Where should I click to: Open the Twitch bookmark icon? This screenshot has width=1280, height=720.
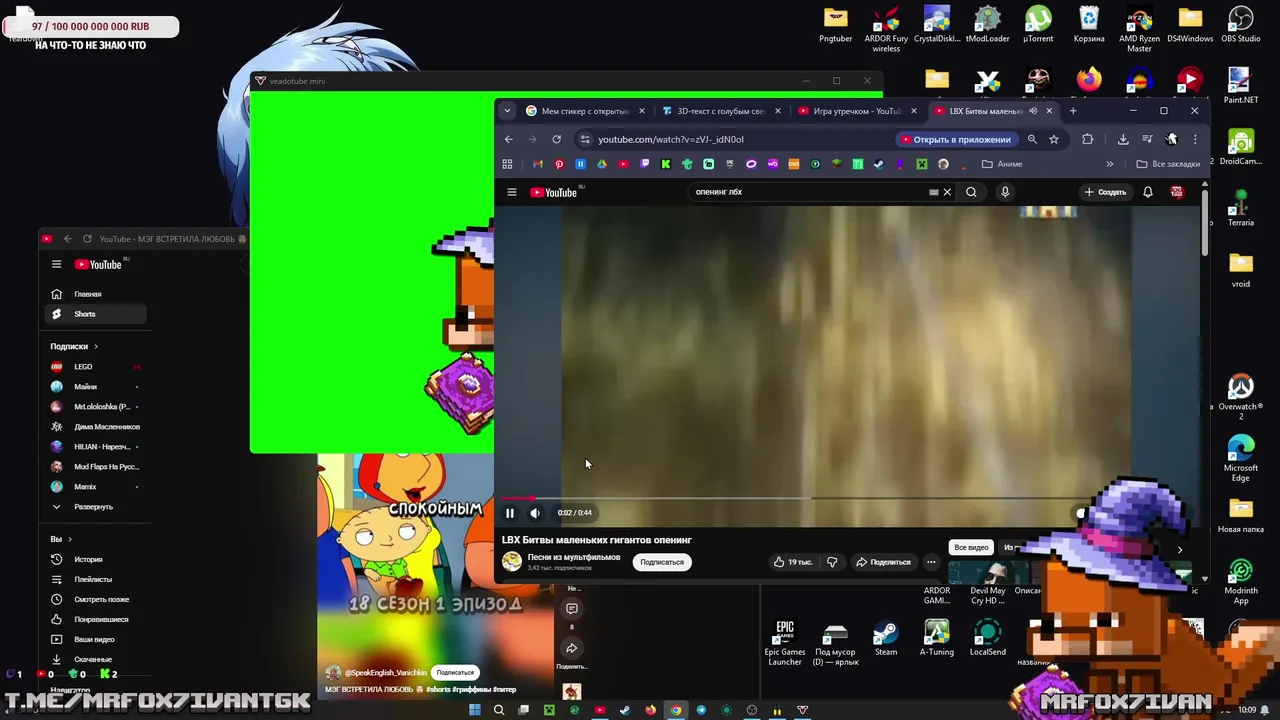coord(645,164)
